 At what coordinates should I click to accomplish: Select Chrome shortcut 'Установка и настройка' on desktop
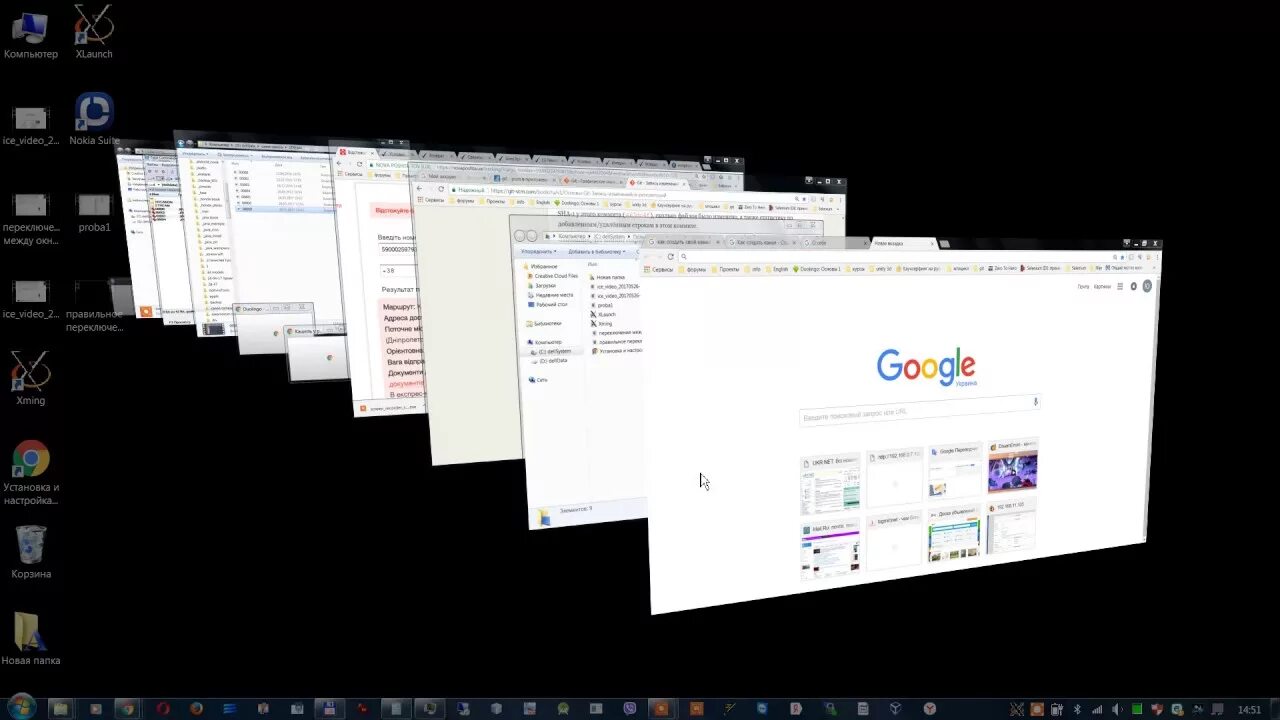click(x=31, y=472)
